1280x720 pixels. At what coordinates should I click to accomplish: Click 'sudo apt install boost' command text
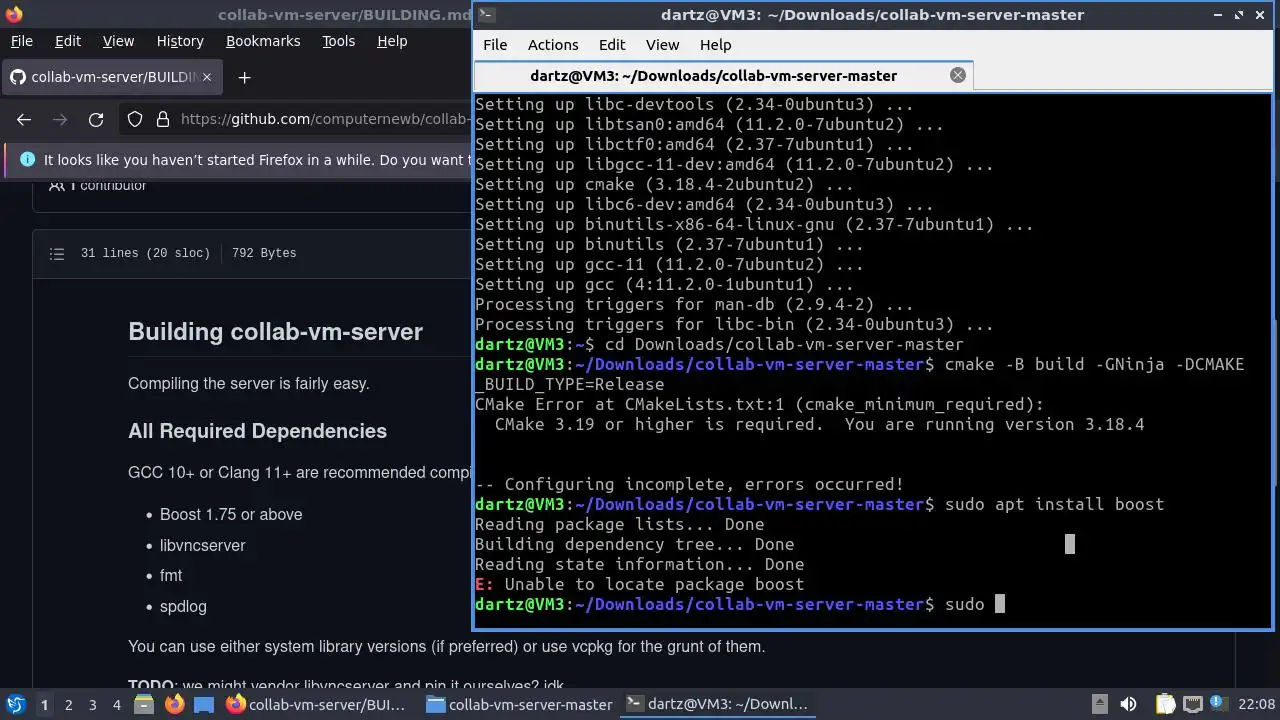1054,504
